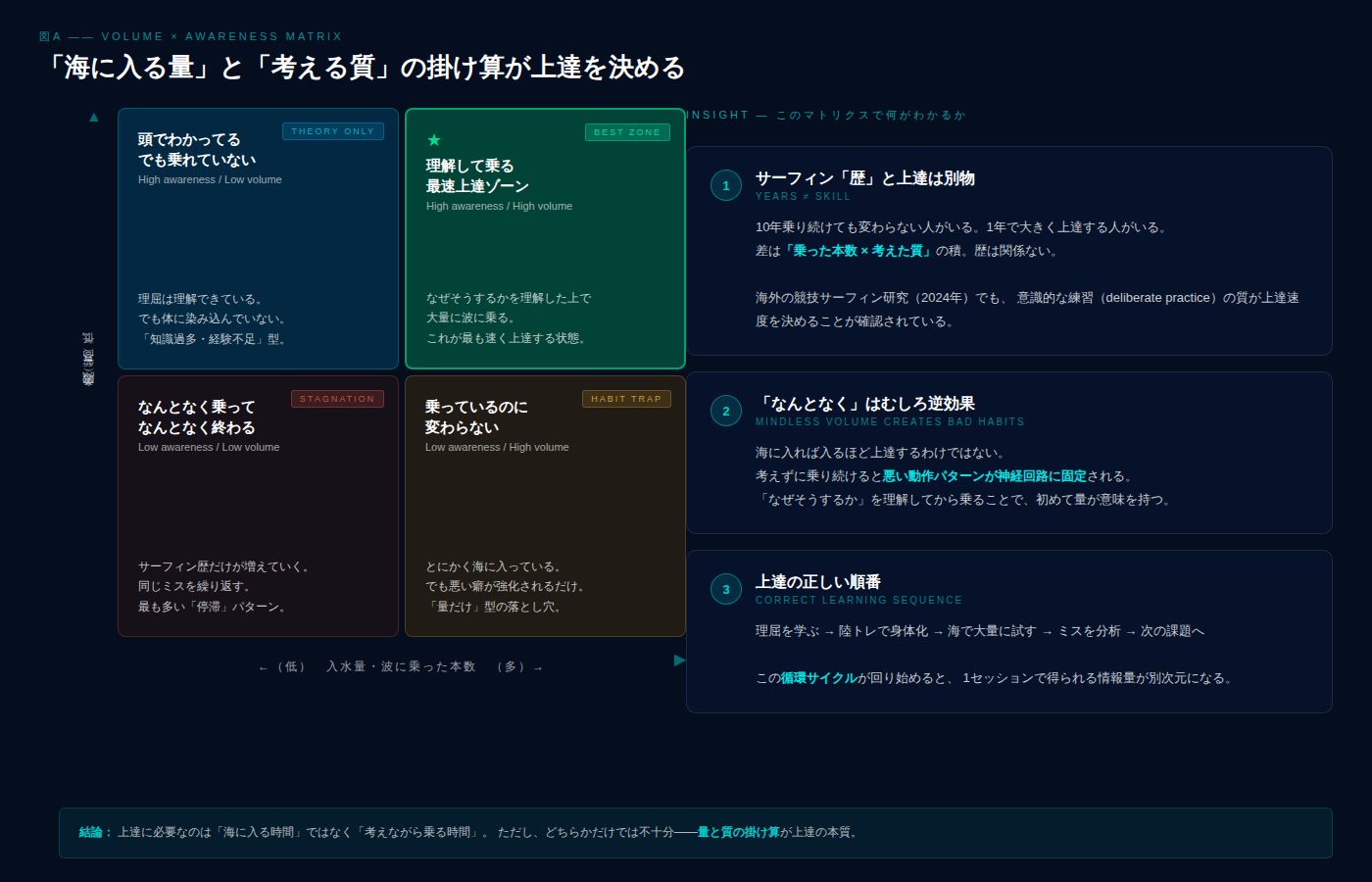Click the line 同じミスを繰り返す。
Screen dimensions: 1372x882
click(x=197, y=586)
